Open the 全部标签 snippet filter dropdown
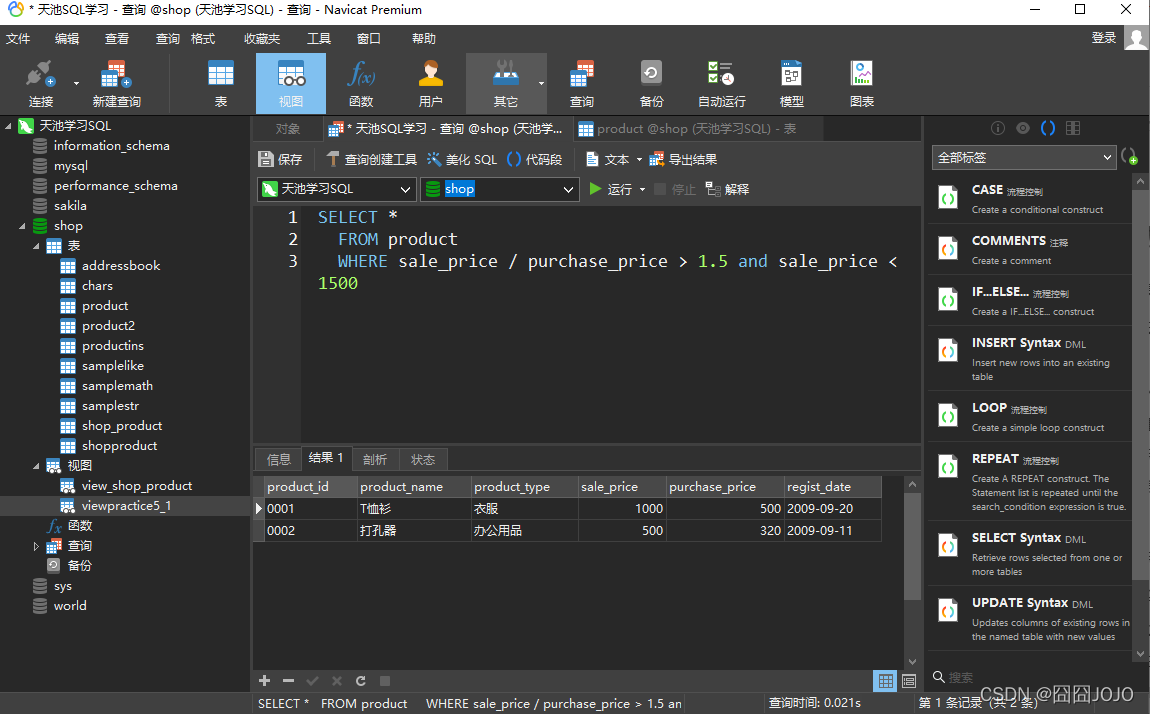 1024,158
